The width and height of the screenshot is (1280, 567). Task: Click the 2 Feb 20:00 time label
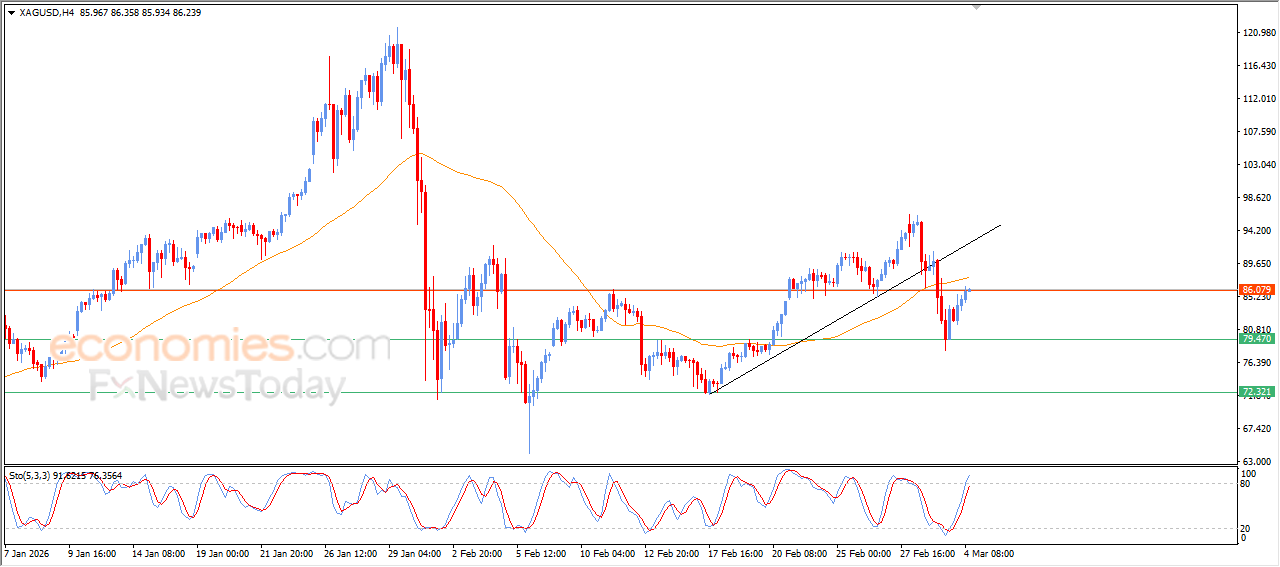coord(477,553)
